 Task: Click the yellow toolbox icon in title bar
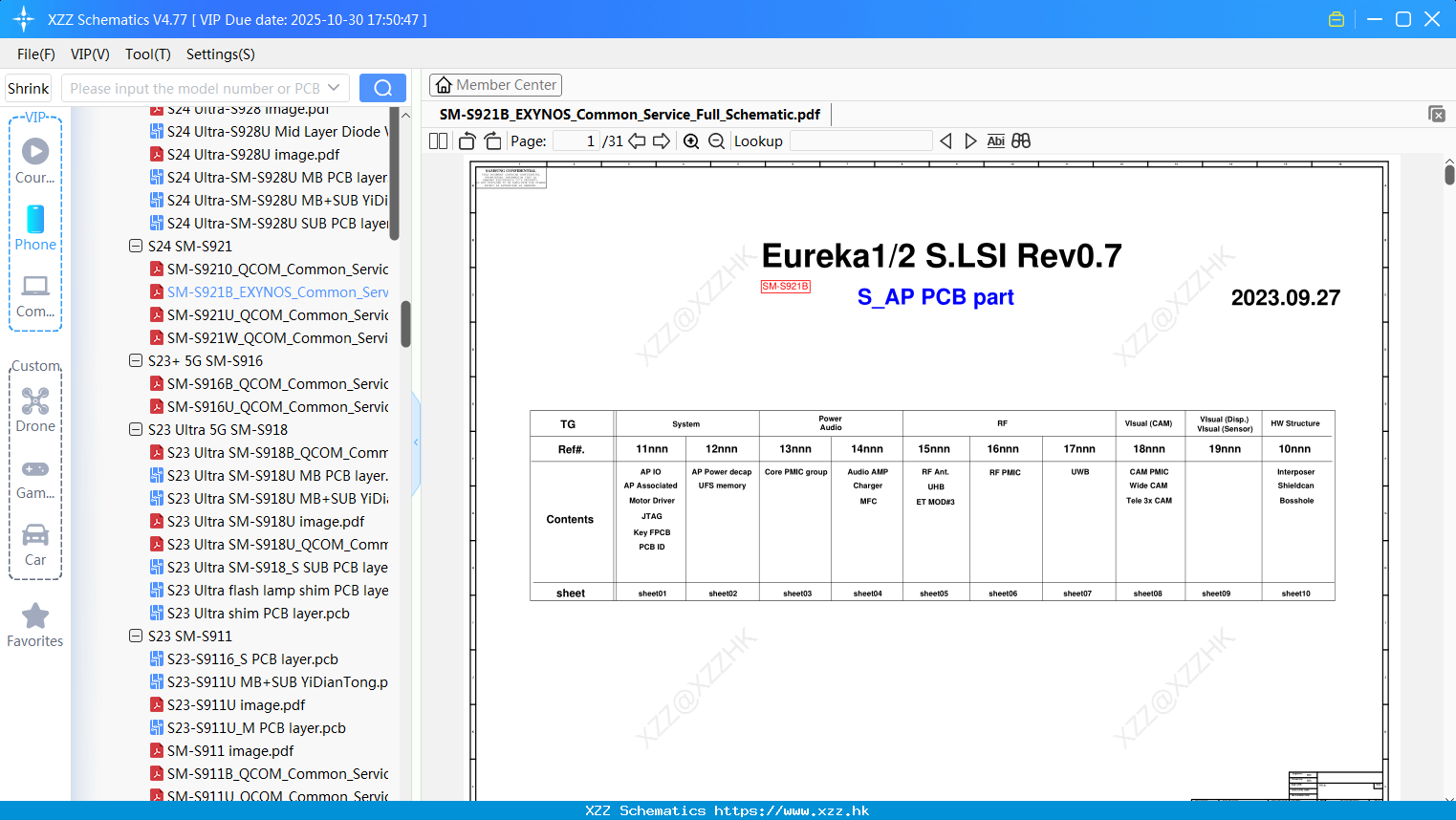1336,19
